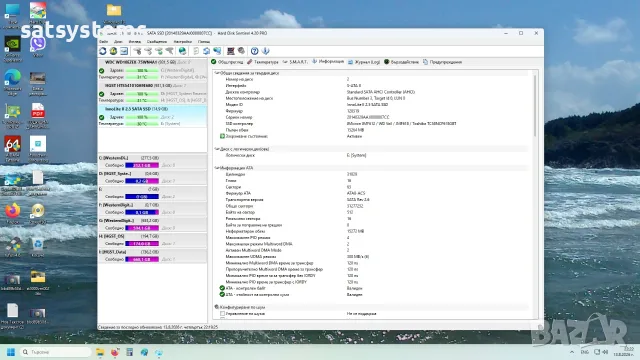
Task: Click the refresh disks toolbar icon
Action: click(x=103, y=51)
